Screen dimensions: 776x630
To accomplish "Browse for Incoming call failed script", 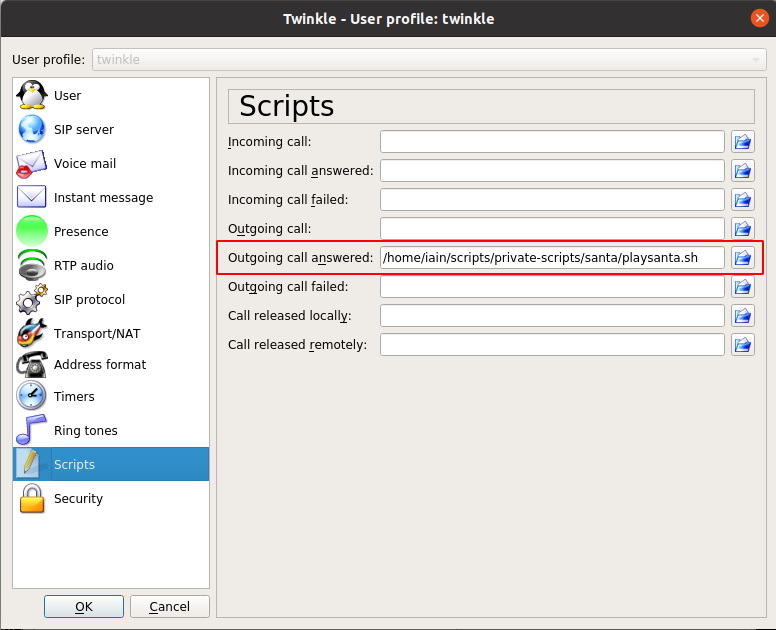I will [x=743, y=199].
